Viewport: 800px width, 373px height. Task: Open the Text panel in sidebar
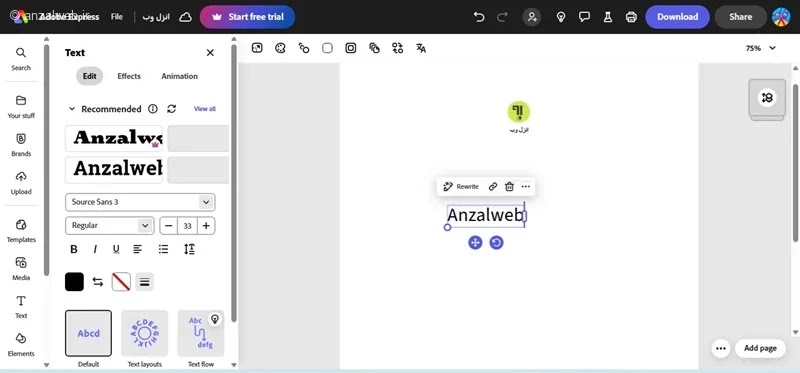click(21, 307)
